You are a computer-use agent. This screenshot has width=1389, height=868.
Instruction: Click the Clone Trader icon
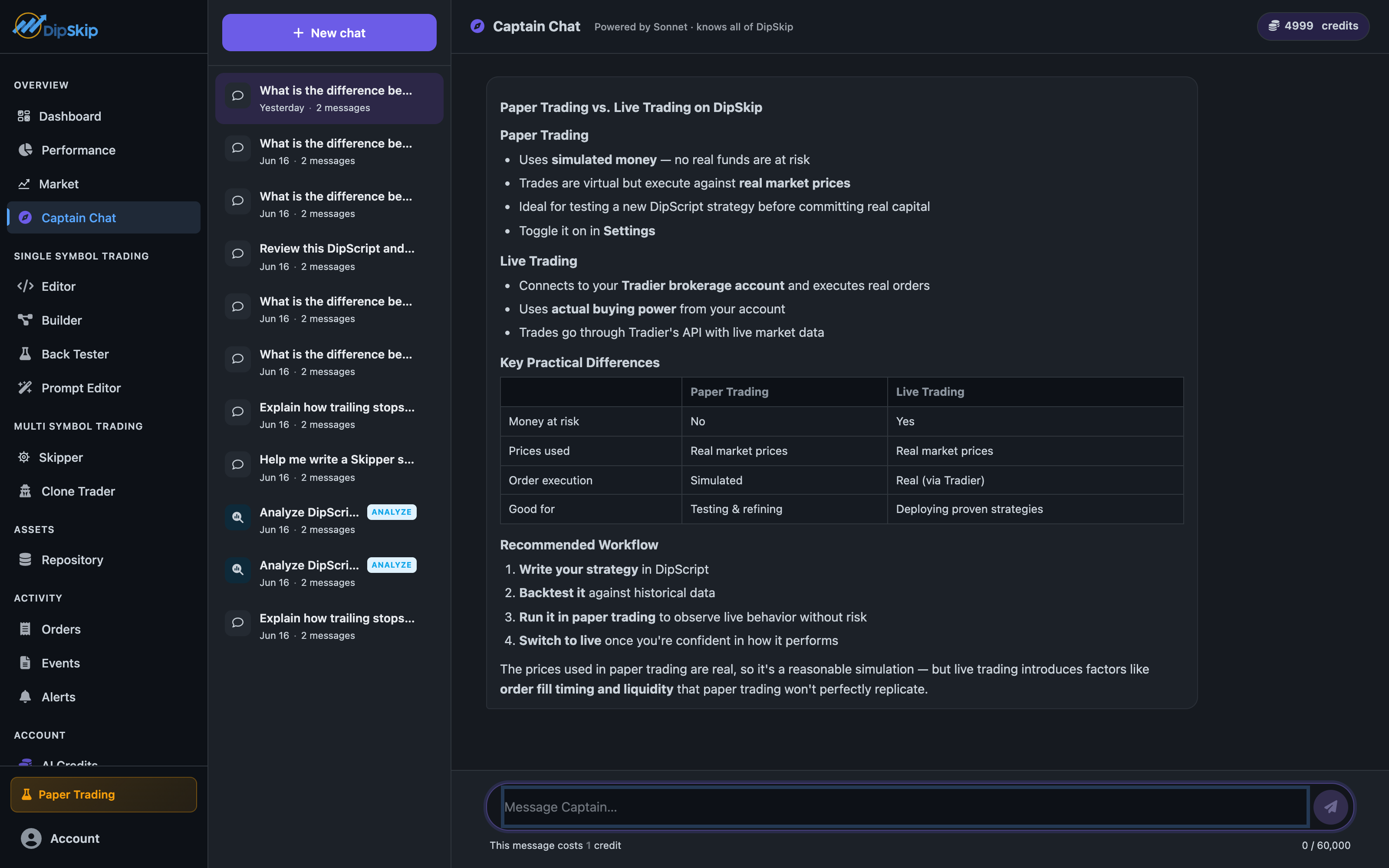[25, 491]
